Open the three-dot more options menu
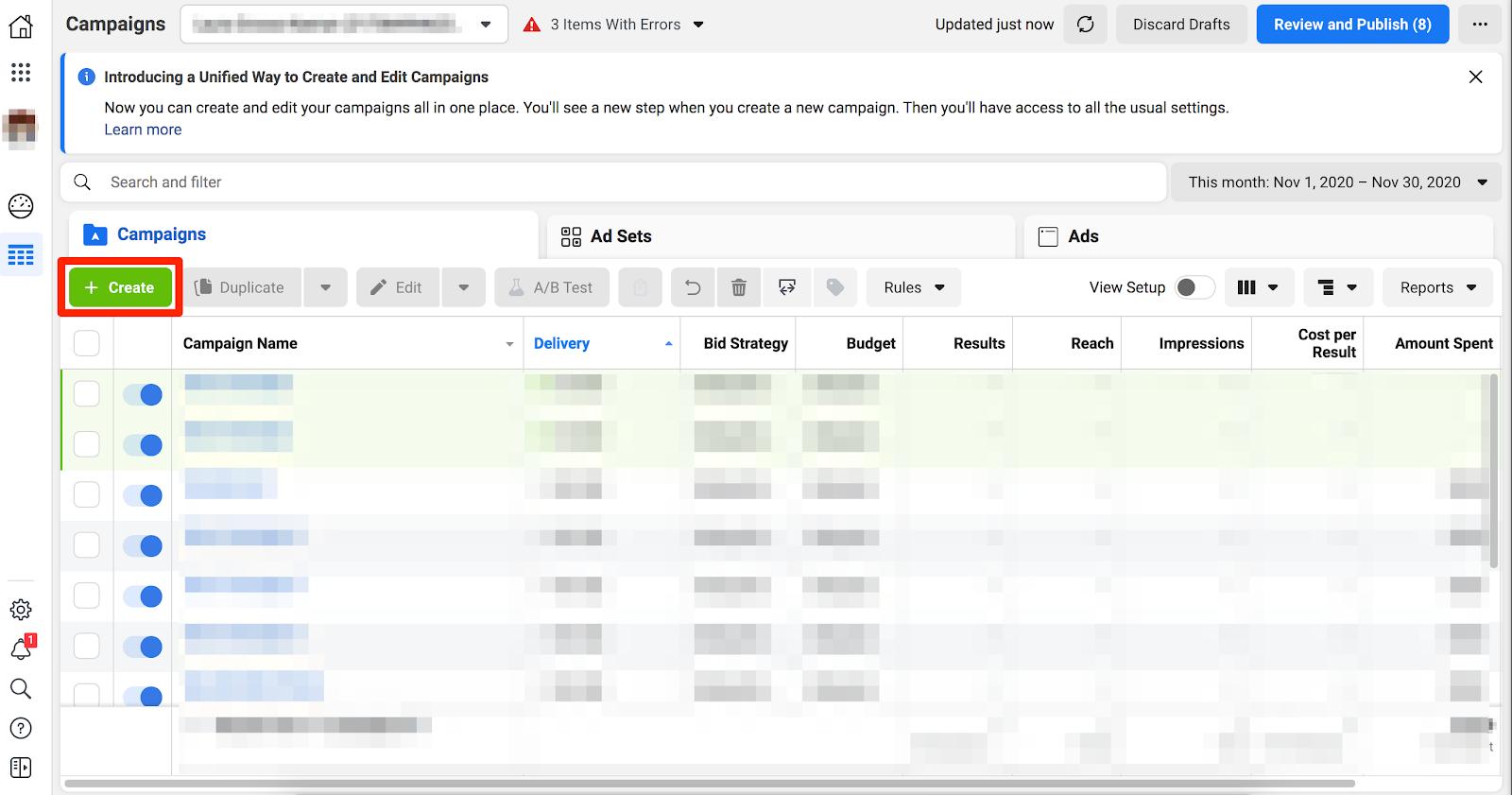 (1480, 25)
